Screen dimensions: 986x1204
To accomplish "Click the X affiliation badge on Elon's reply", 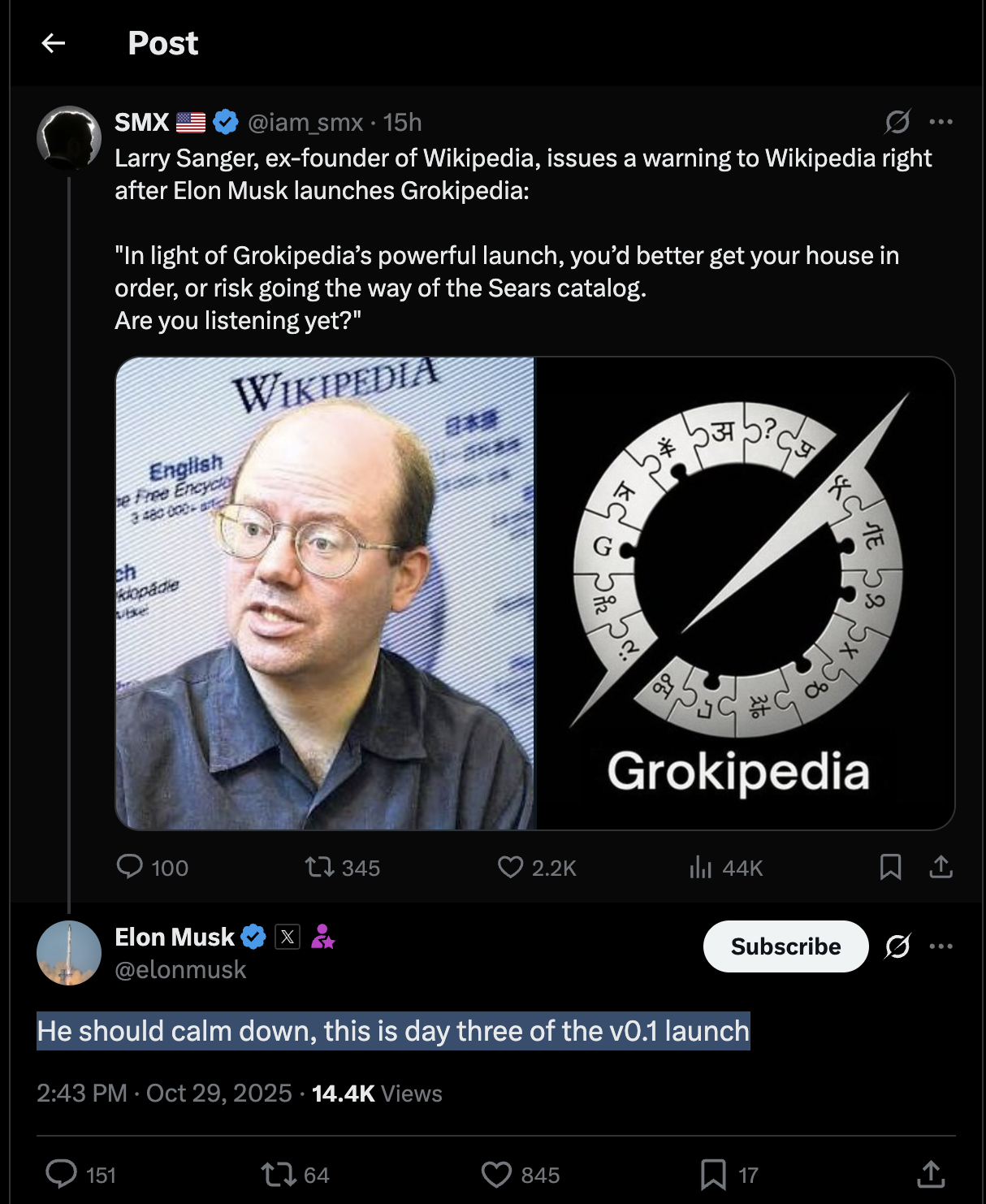I will pyautogui.click(x=288, y=937).
